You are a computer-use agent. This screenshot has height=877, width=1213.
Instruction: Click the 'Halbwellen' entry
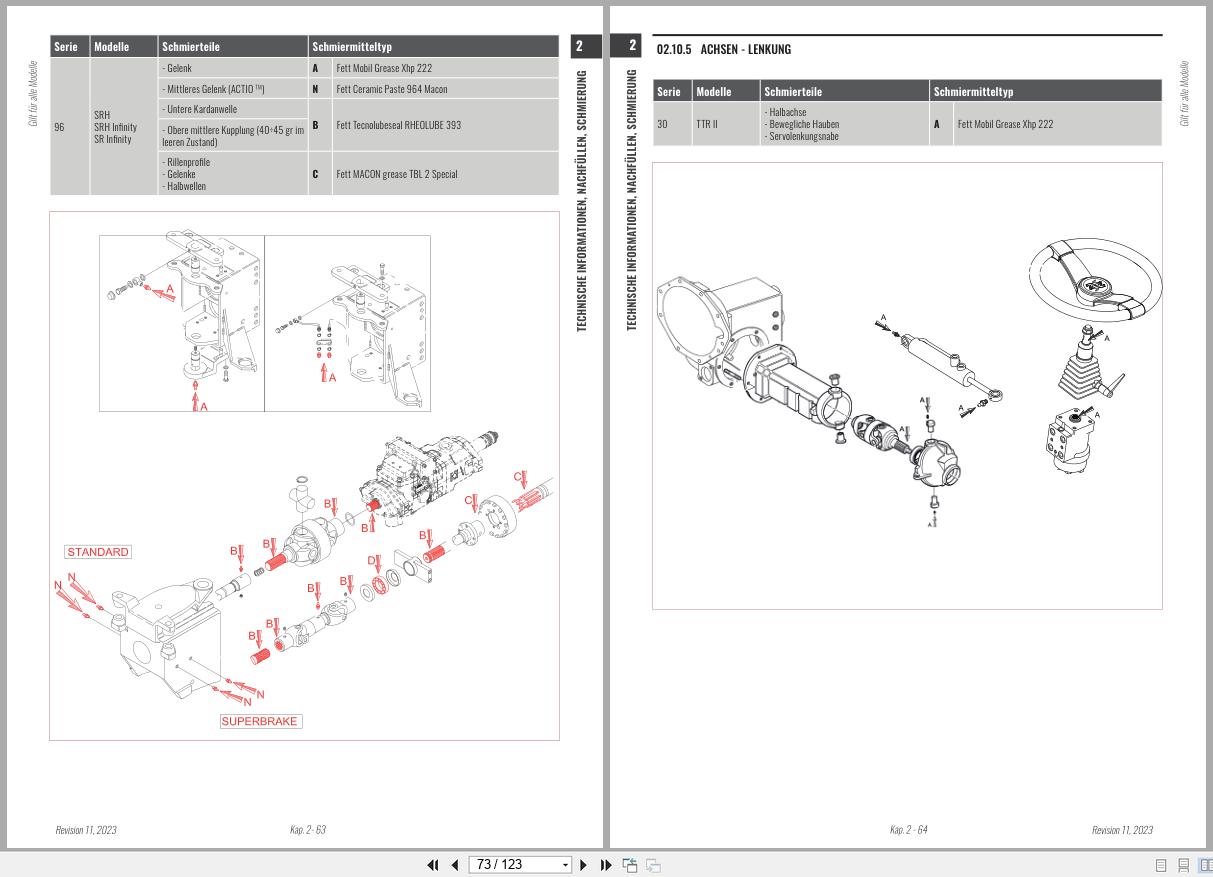click(x=185, y=186)
